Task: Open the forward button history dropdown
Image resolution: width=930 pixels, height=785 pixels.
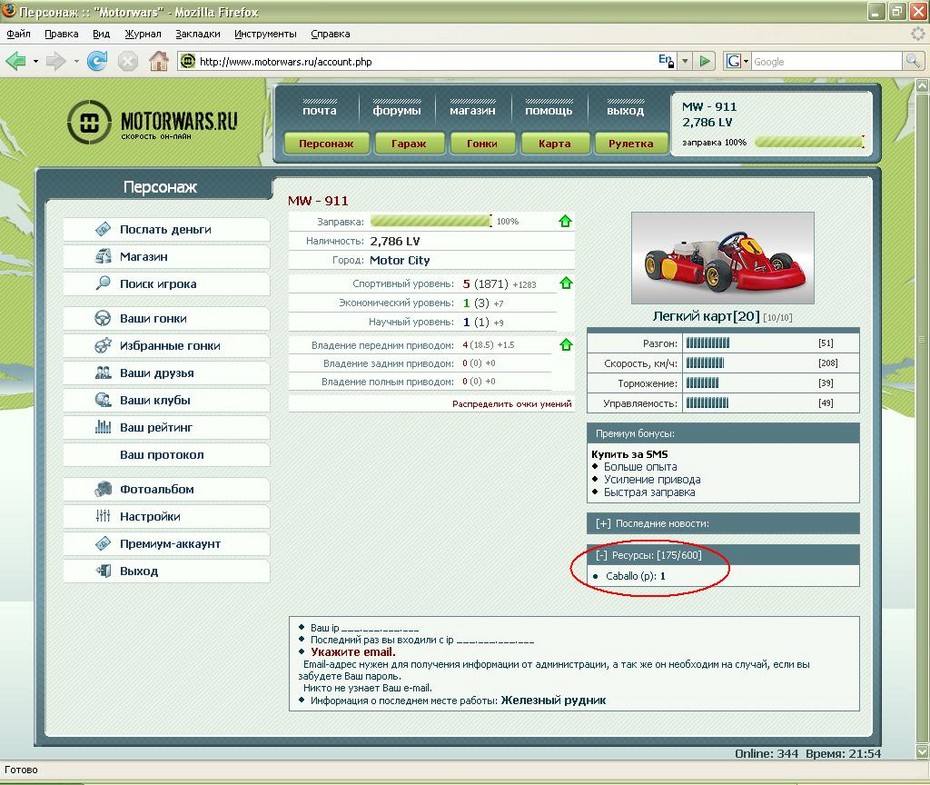Action: coord(76,61)
